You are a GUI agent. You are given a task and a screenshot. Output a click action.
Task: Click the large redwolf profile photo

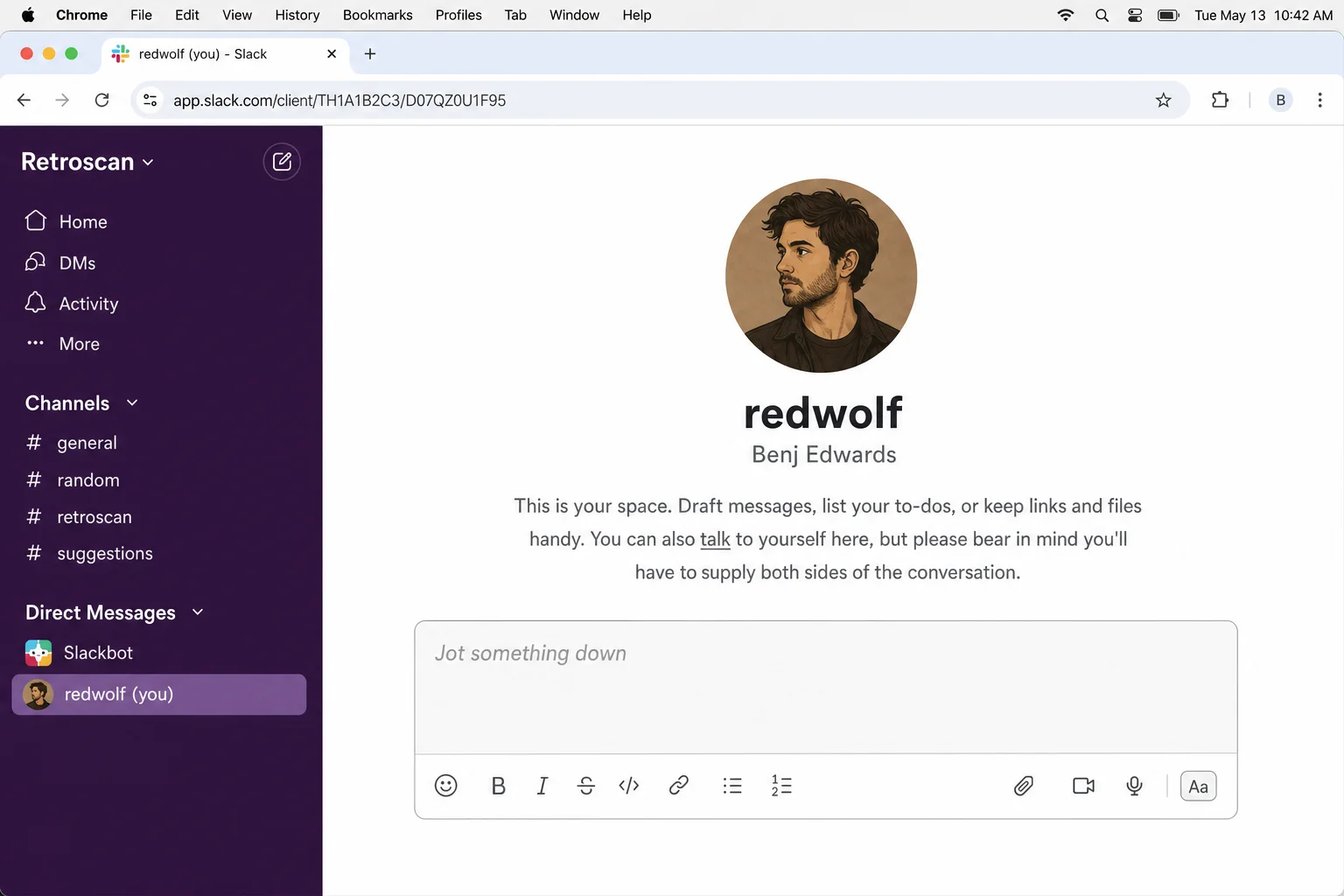point(821,275)
